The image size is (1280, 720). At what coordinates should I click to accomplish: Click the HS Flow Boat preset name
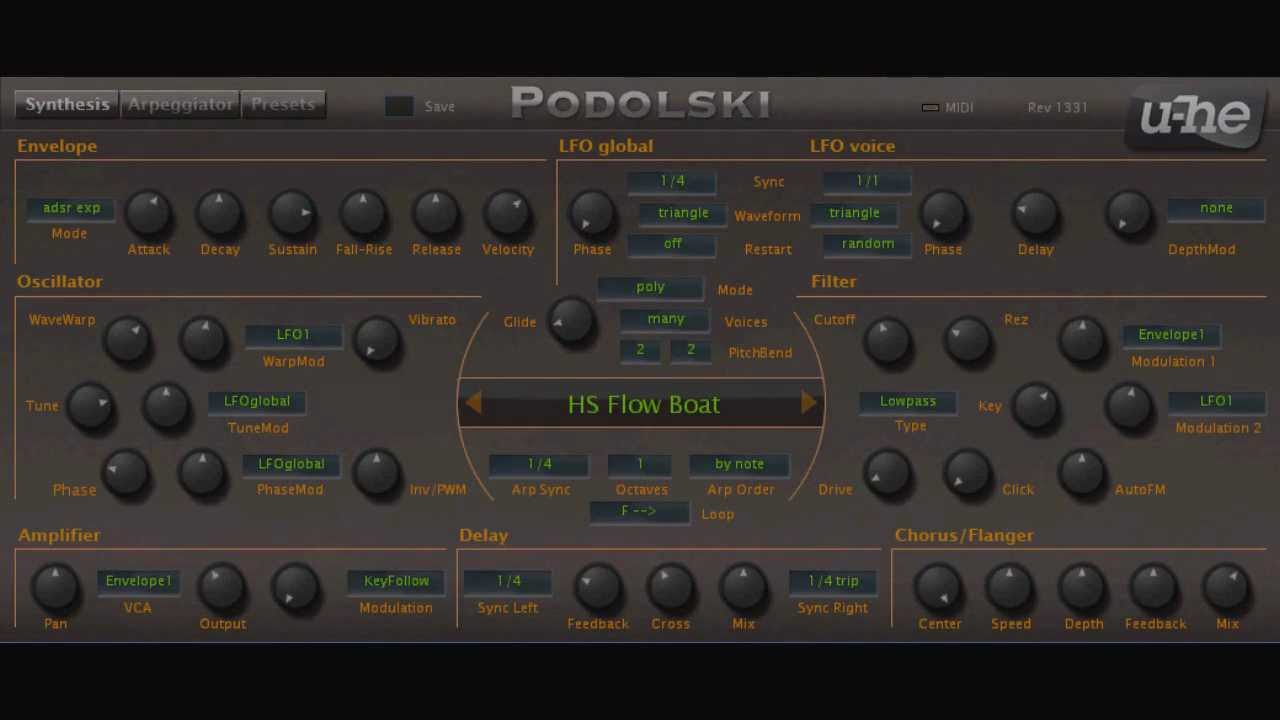coord(643,404)
